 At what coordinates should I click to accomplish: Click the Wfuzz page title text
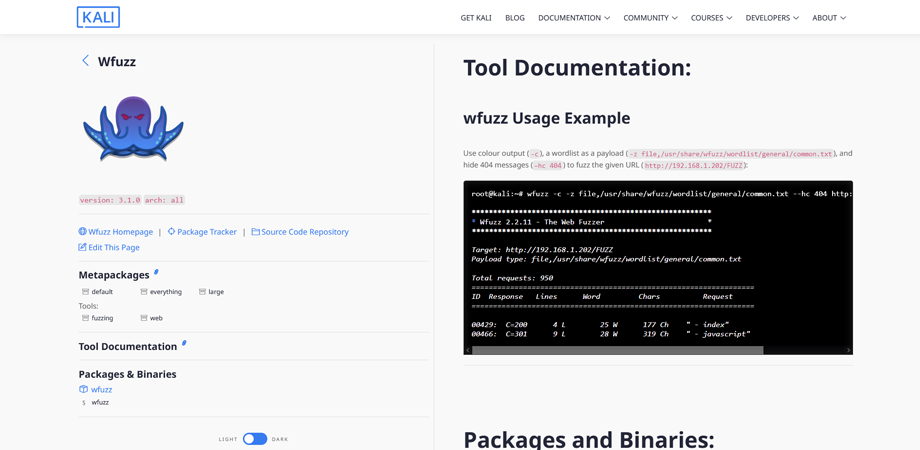117,61
